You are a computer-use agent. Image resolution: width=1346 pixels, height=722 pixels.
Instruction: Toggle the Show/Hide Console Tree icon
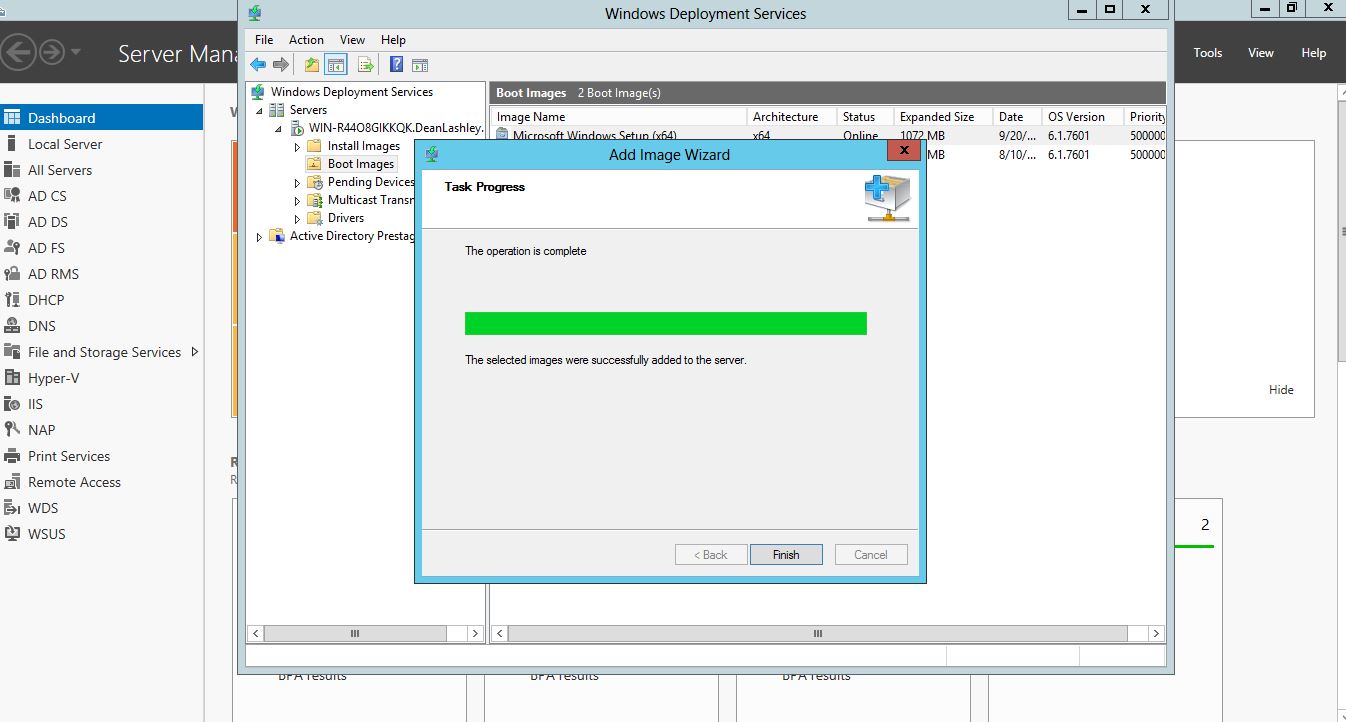[x=336, y=65]
